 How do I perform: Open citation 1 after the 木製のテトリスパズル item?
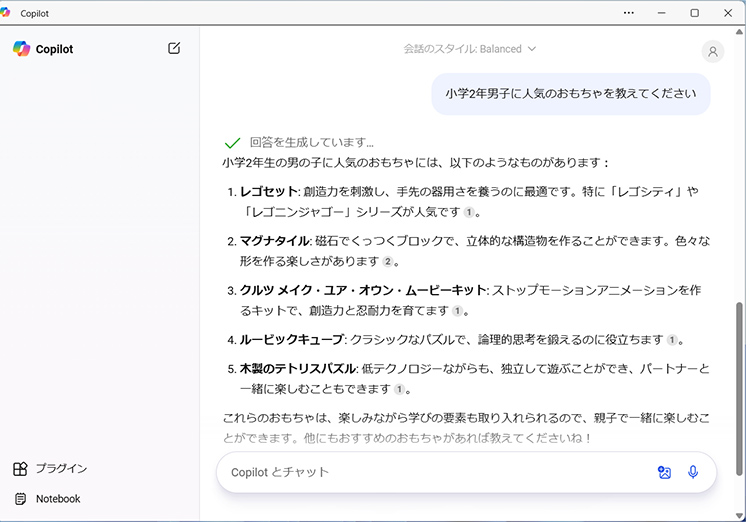click(x=399, y=389)
